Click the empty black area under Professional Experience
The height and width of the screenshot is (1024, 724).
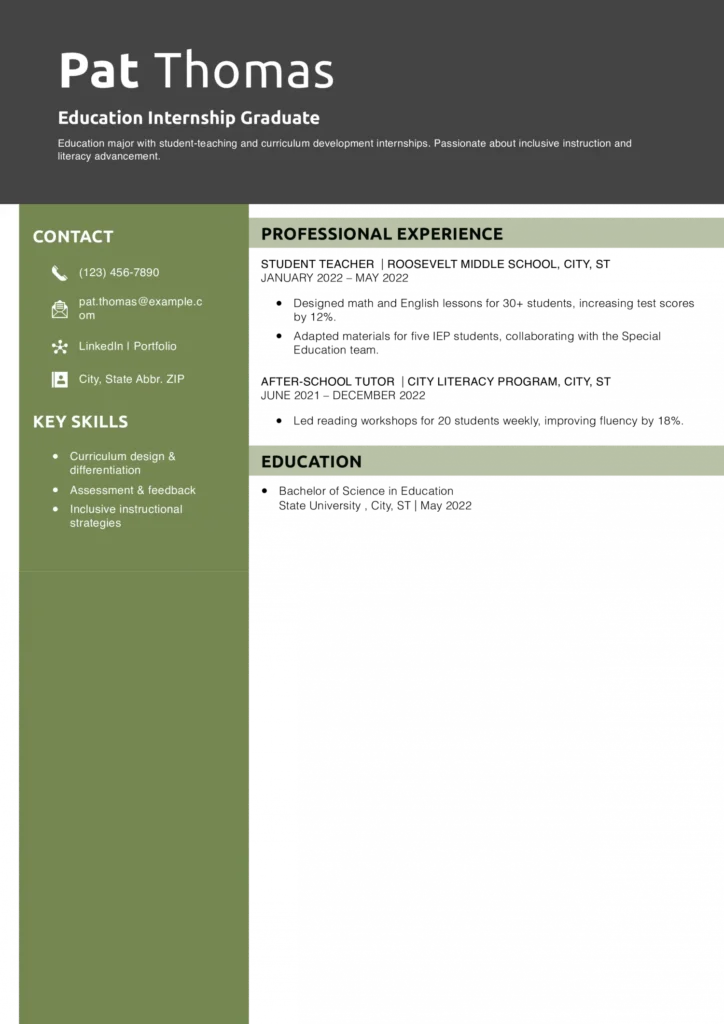(x=486, y=345)
